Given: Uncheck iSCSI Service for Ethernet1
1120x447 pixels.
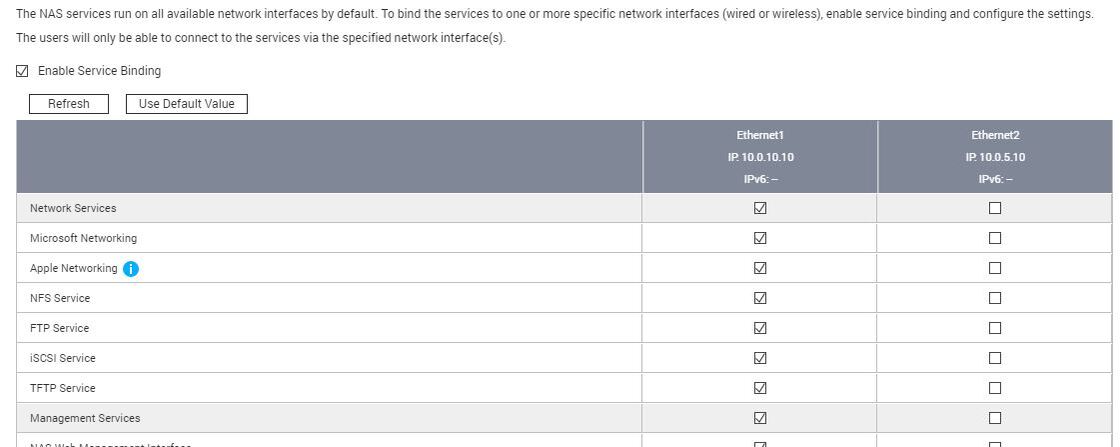Looking at the screenshot, I should [x=760, y=358].
